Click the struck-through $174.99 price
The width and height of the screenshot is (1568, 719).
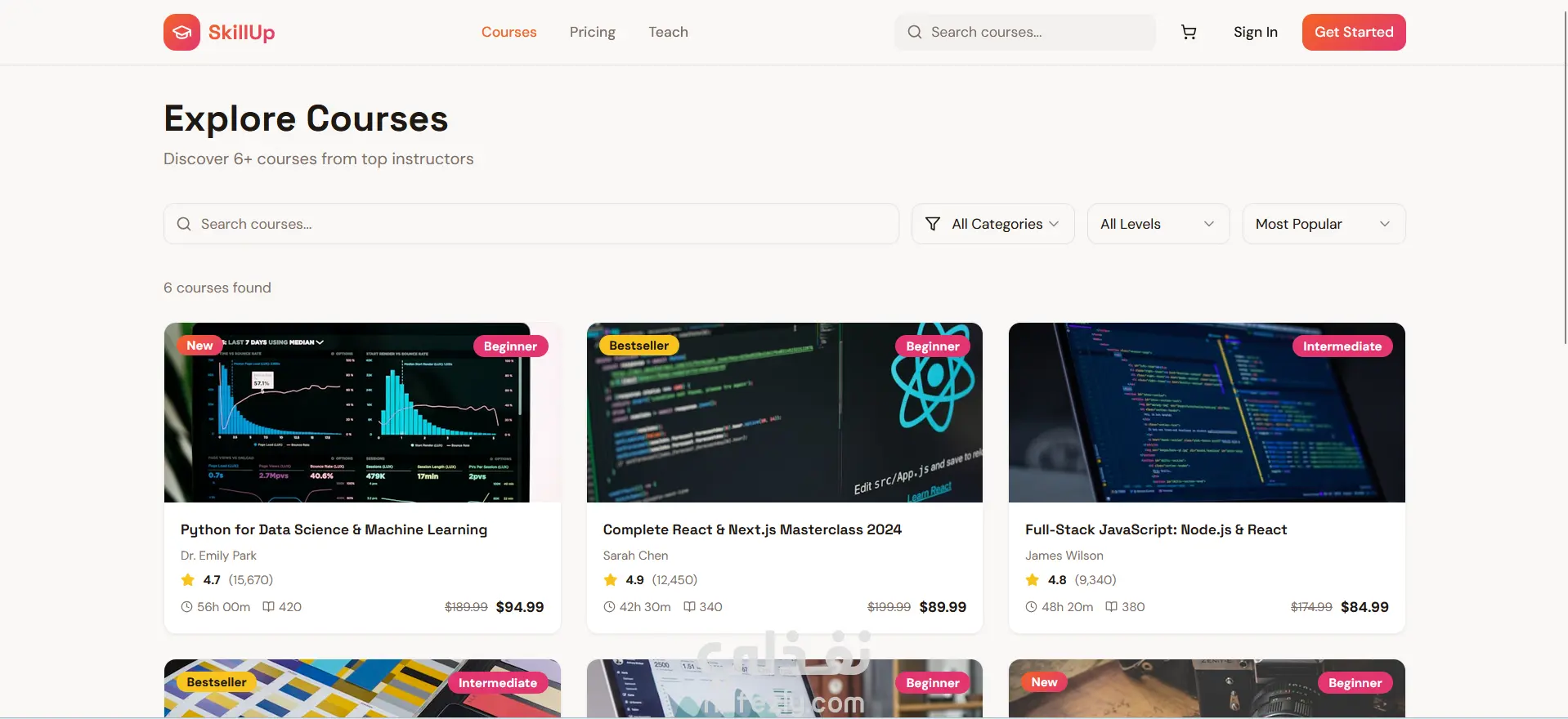pyautogui.click(x=1311, y=607)
